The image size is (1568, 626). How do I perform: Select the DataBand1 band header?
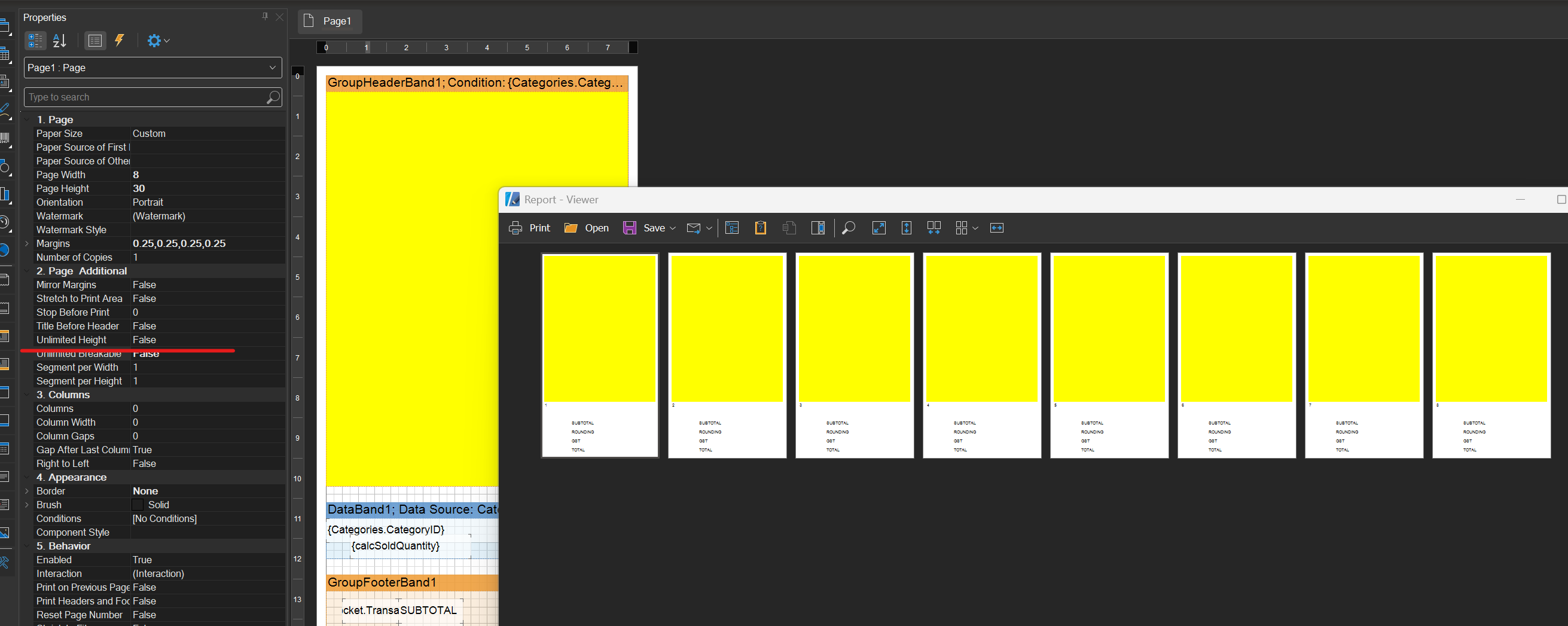click(x=412, y=510)
